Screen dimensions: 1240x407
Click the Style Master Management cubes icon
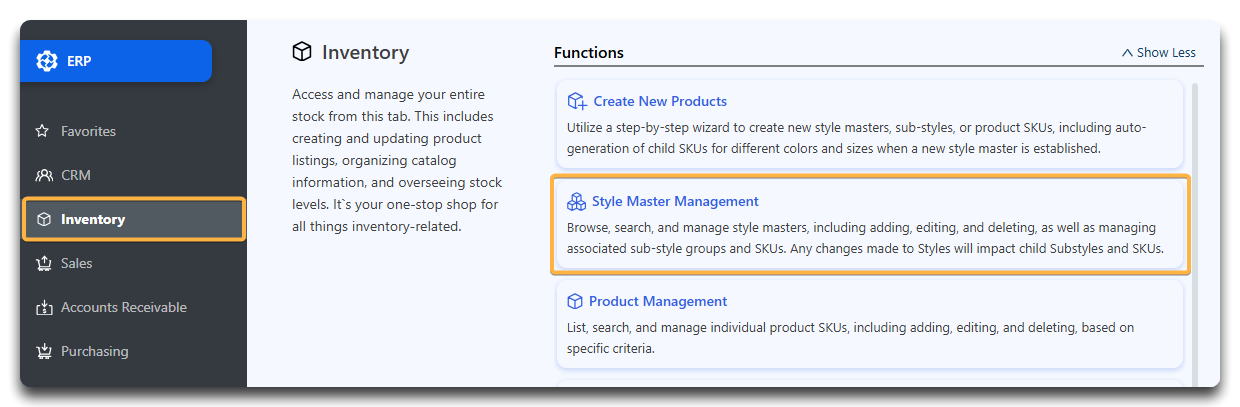point(576,202)
